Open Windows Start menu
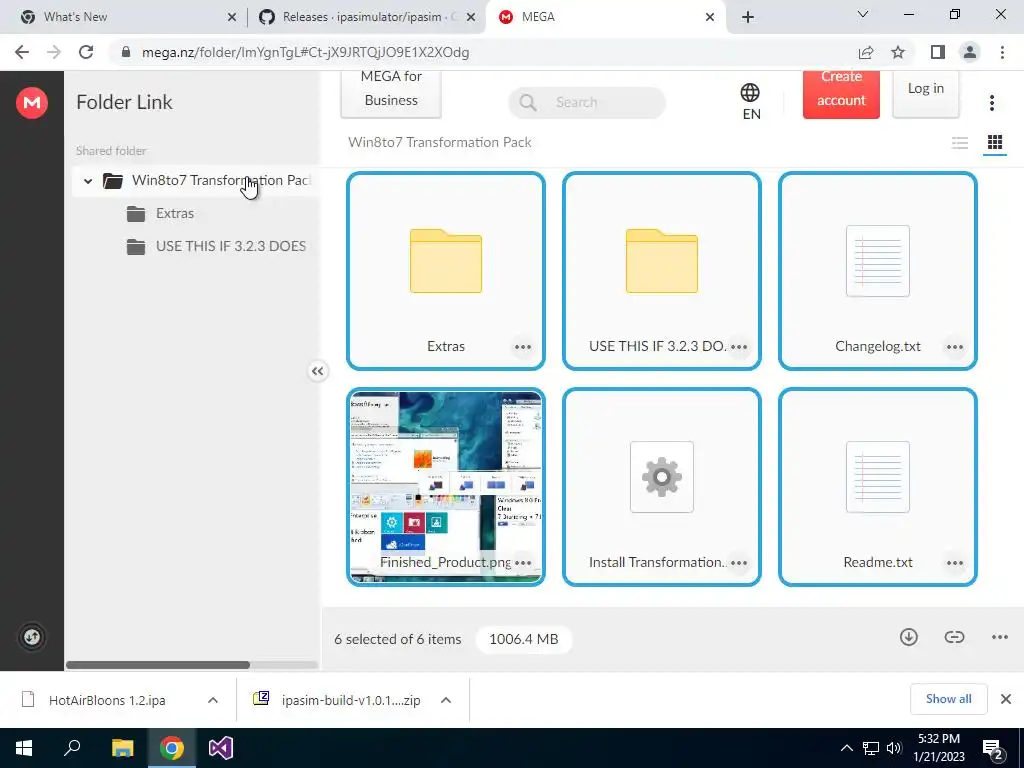This screenshot has height=768, width=1024. 24,748
